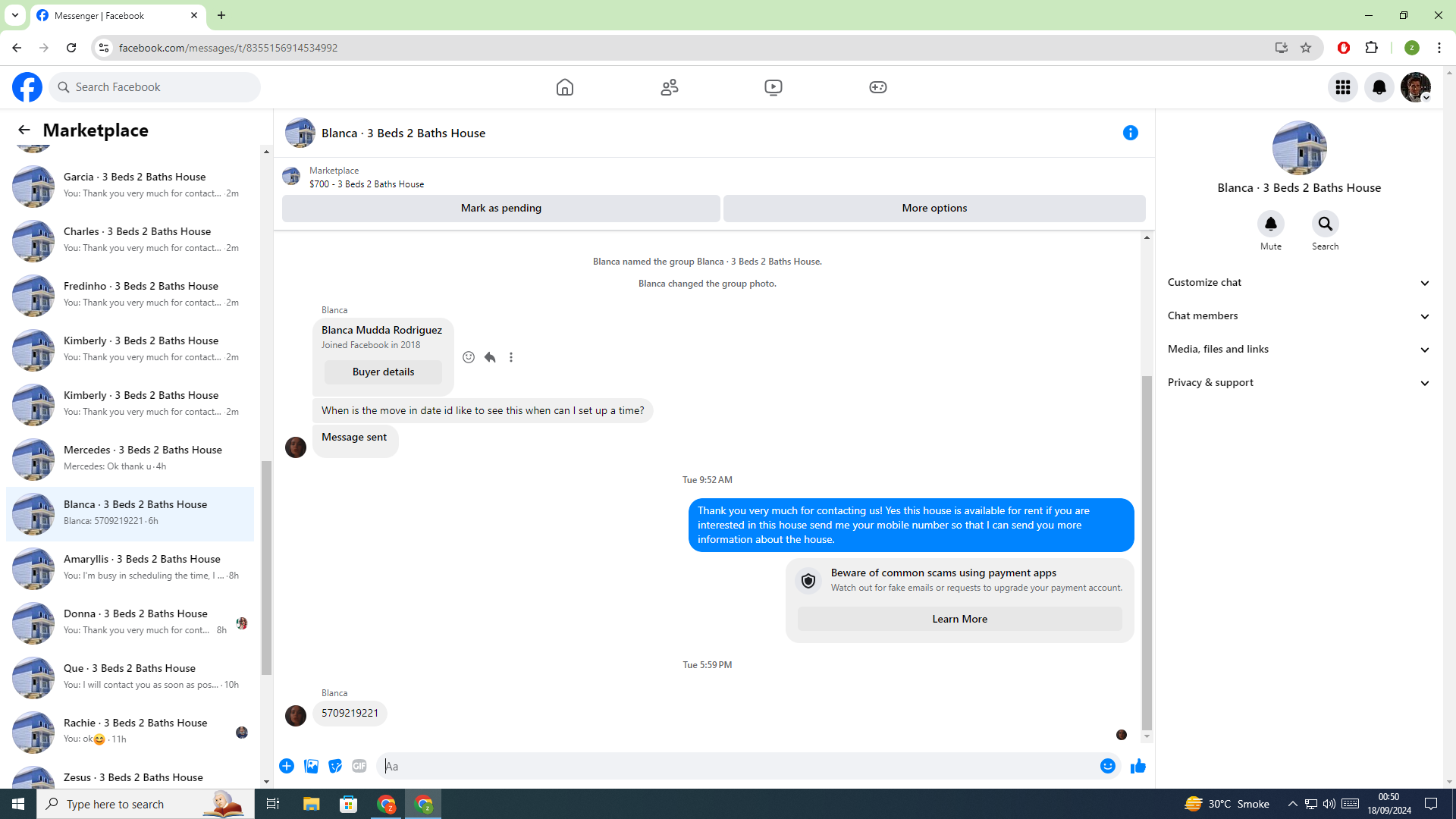Open more actions plus icon
This screenshot has height=819, width=1456.
pos(287,767)
